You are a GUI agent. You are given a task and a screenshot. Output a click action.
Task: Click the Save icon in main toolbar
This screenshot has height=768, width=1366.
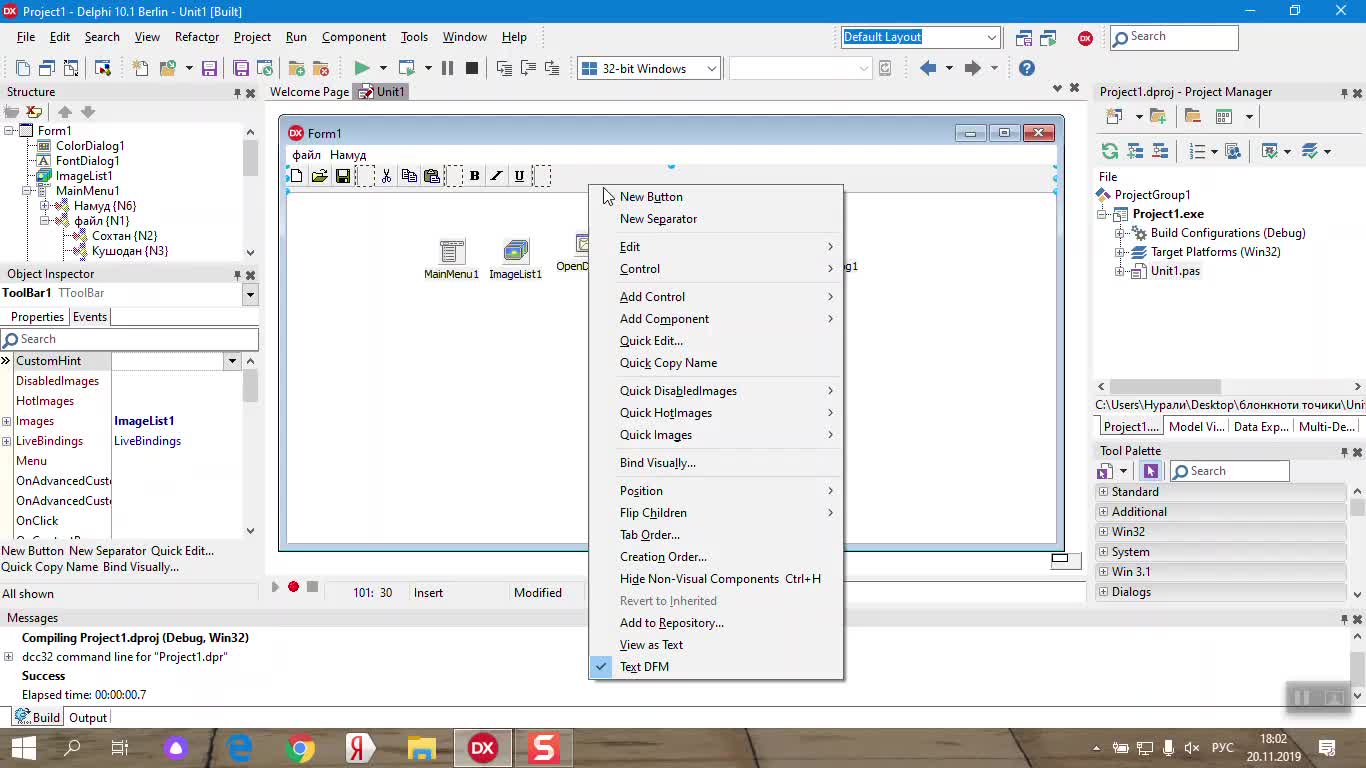click(209, 68)
